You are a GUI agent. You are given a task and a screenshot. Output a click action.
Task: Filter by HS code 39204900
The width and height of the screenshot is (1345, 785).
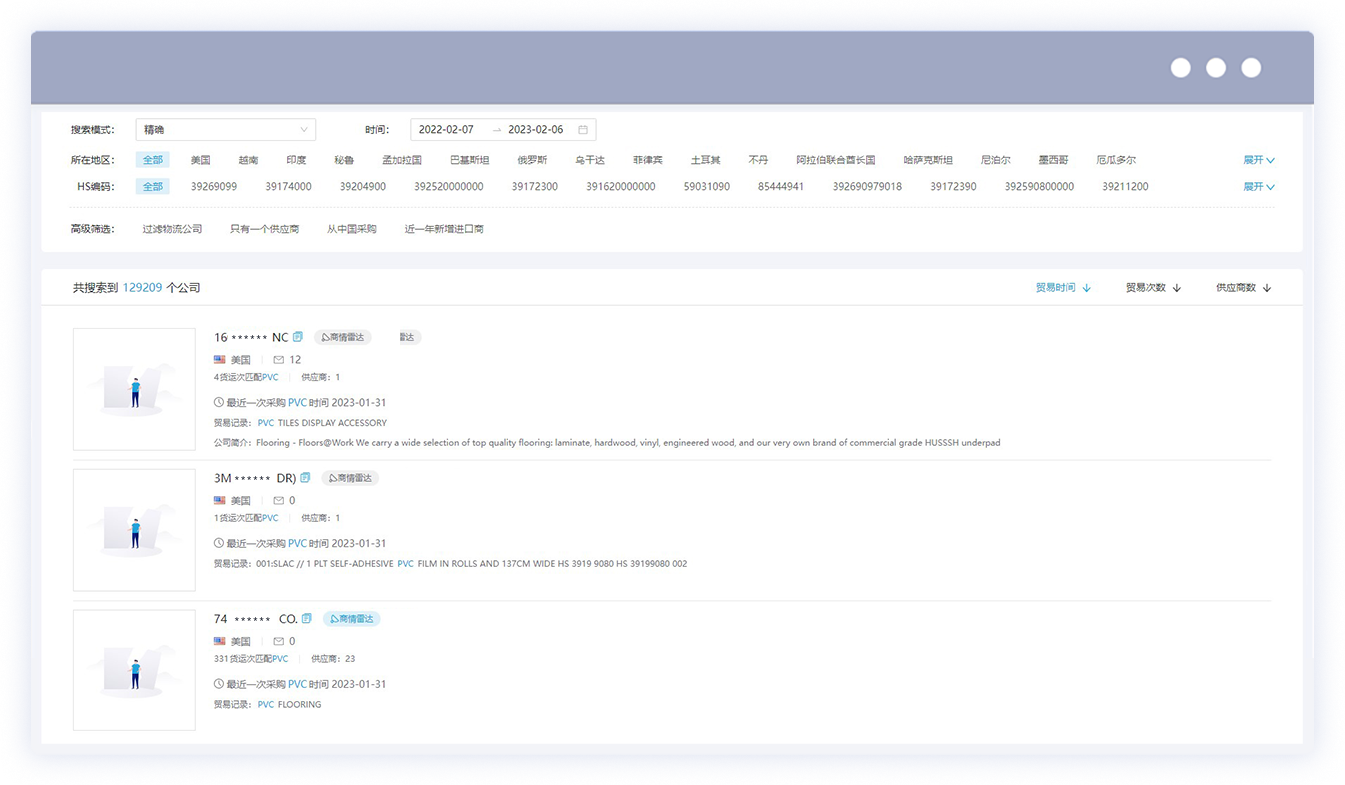[363, 186]
